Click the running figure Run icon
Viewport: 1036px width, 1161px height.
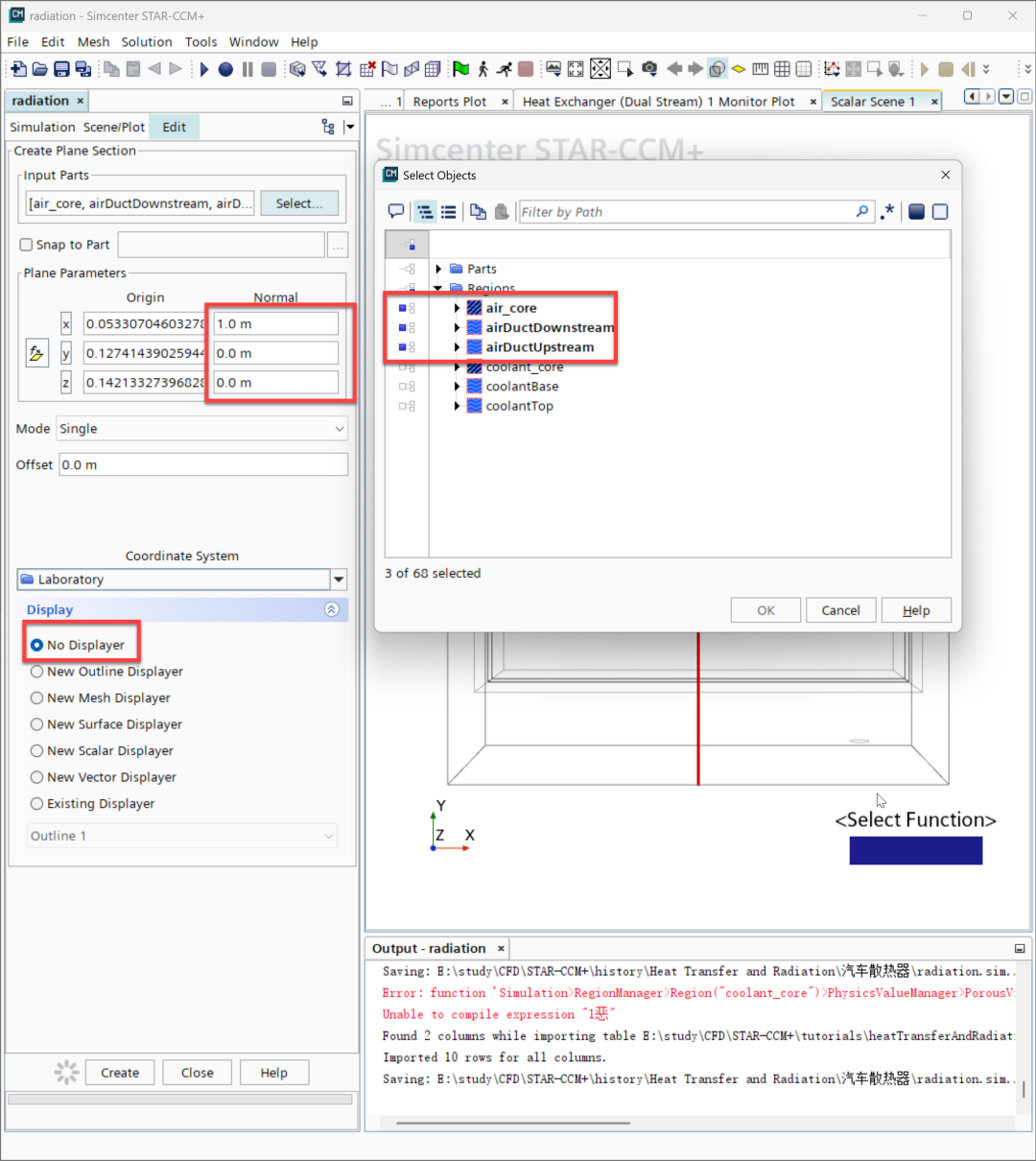(505, 69)
